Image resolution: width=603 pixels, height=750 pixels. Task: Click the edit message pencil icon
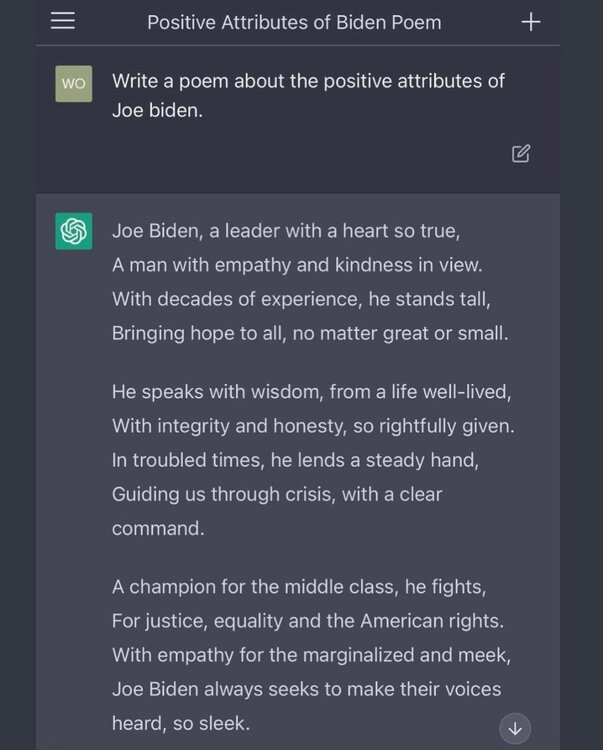pos(521,153)
